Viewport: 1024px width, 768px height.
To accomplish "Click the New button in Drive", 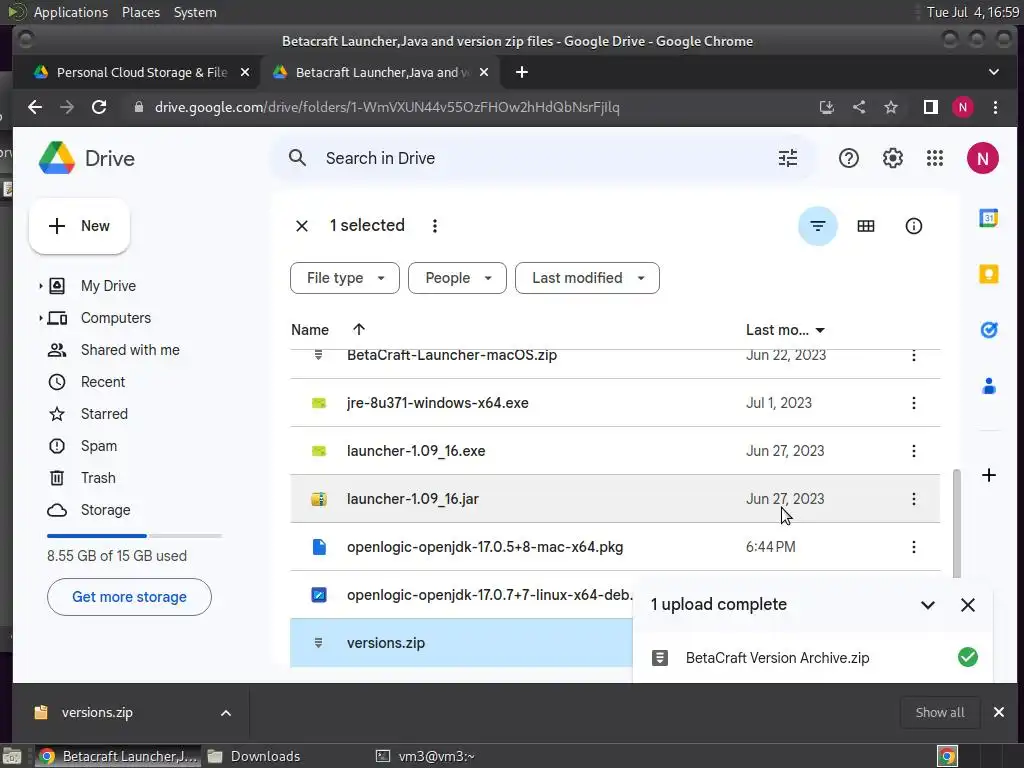I will click(79, 226).
